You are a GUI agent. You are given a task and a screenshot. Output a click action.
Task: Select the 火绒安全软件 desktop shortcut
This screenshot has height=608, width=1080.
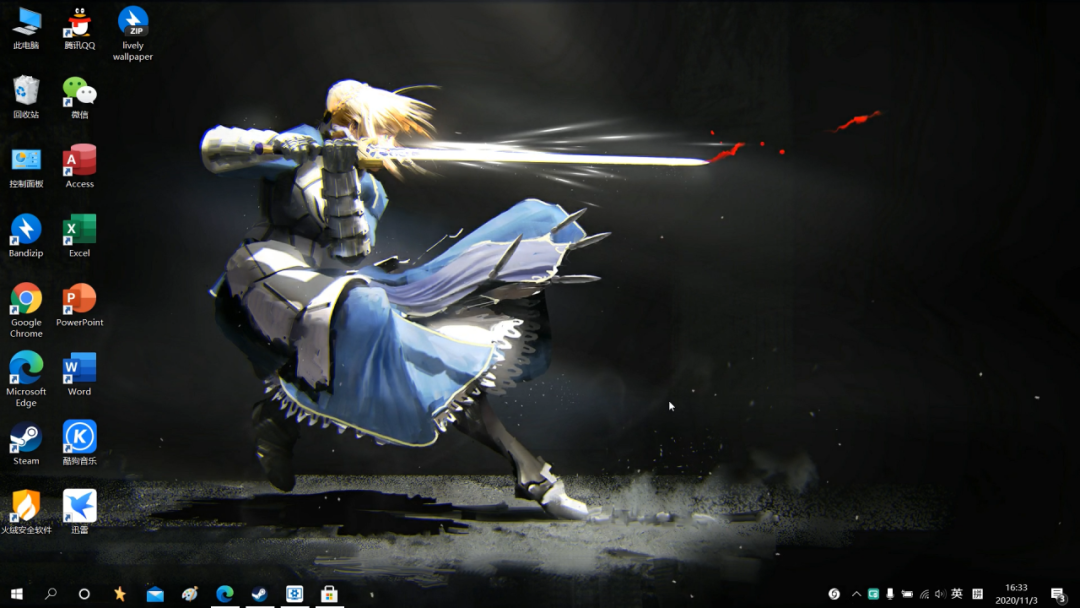(x=26, y=512)
